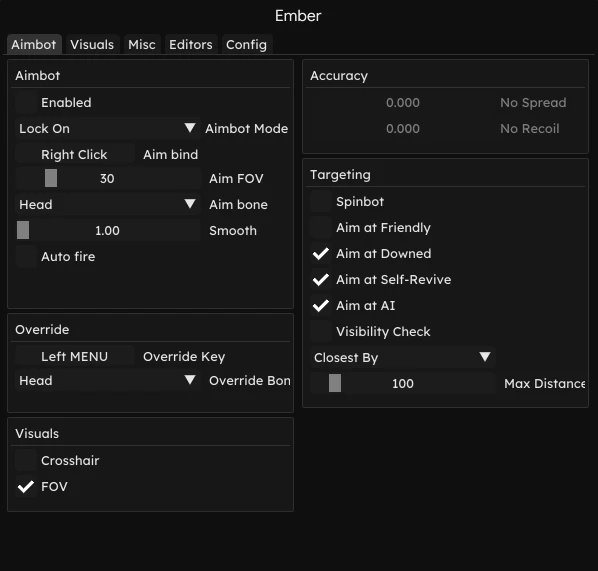Switch to the Visuals tab
Screen dimensions: 598x571
(92, 45)
